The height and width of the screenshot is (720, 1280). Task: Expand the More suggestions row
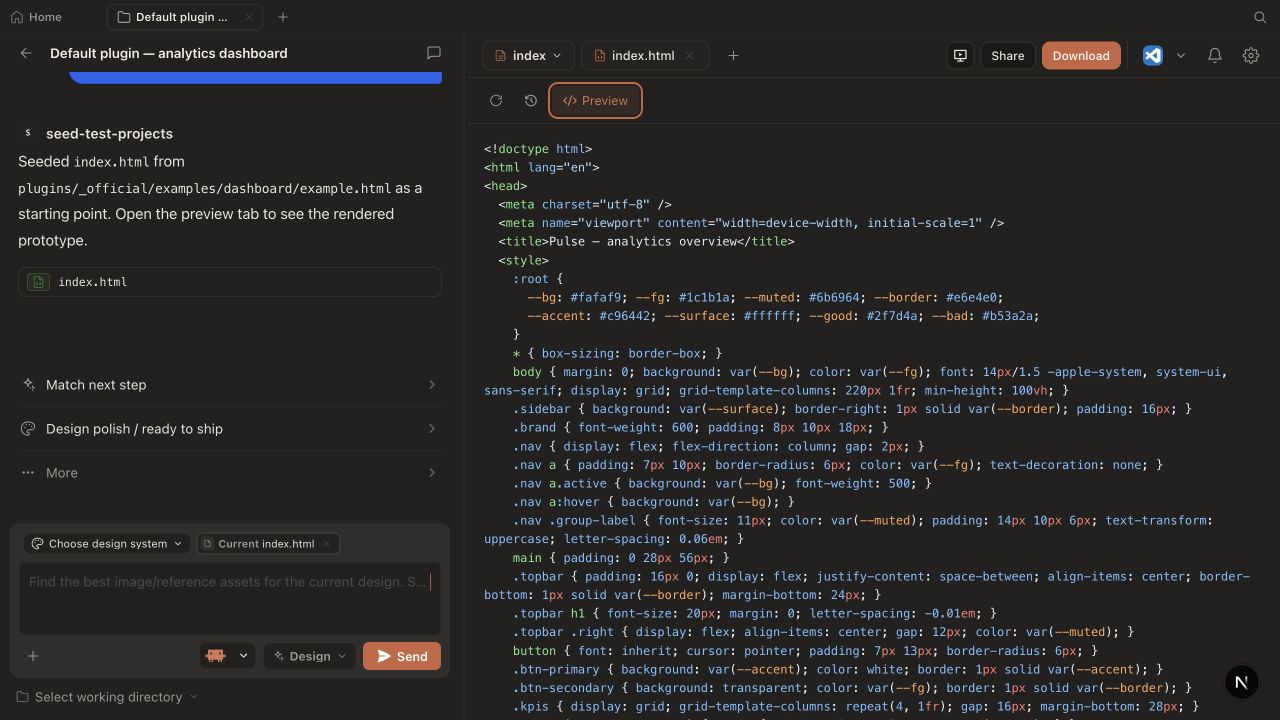click(x=230, y=473)
